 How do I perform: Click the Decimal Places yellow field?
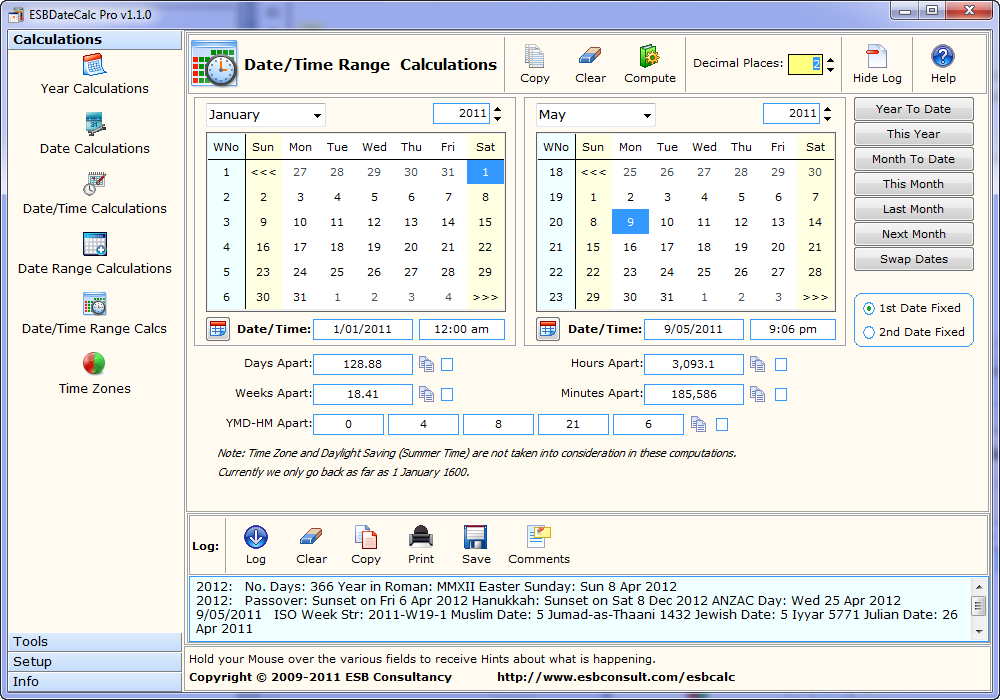(x=805, y=64)
